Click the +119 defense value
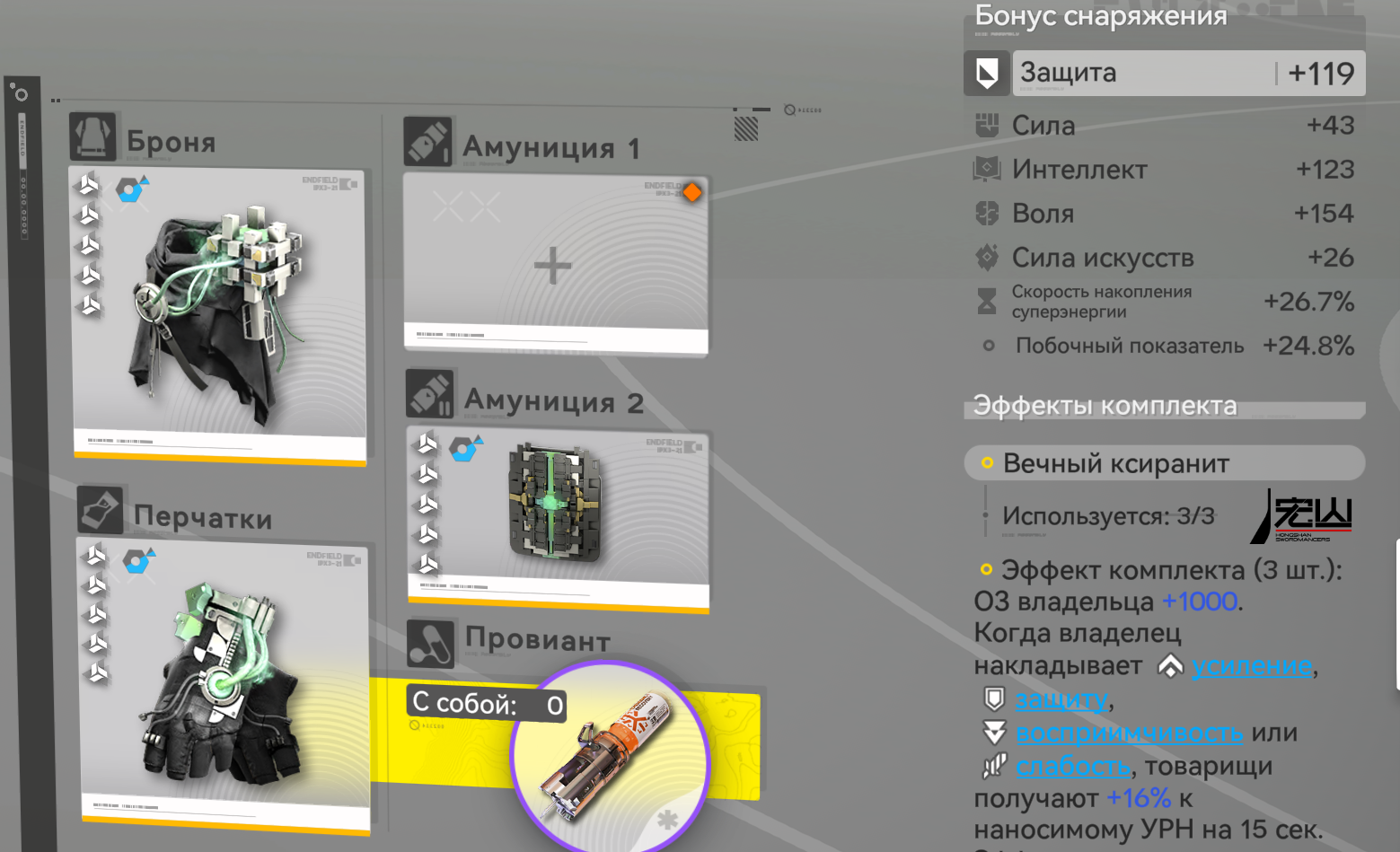The image size is (1400, 852). click(1321, 73)
